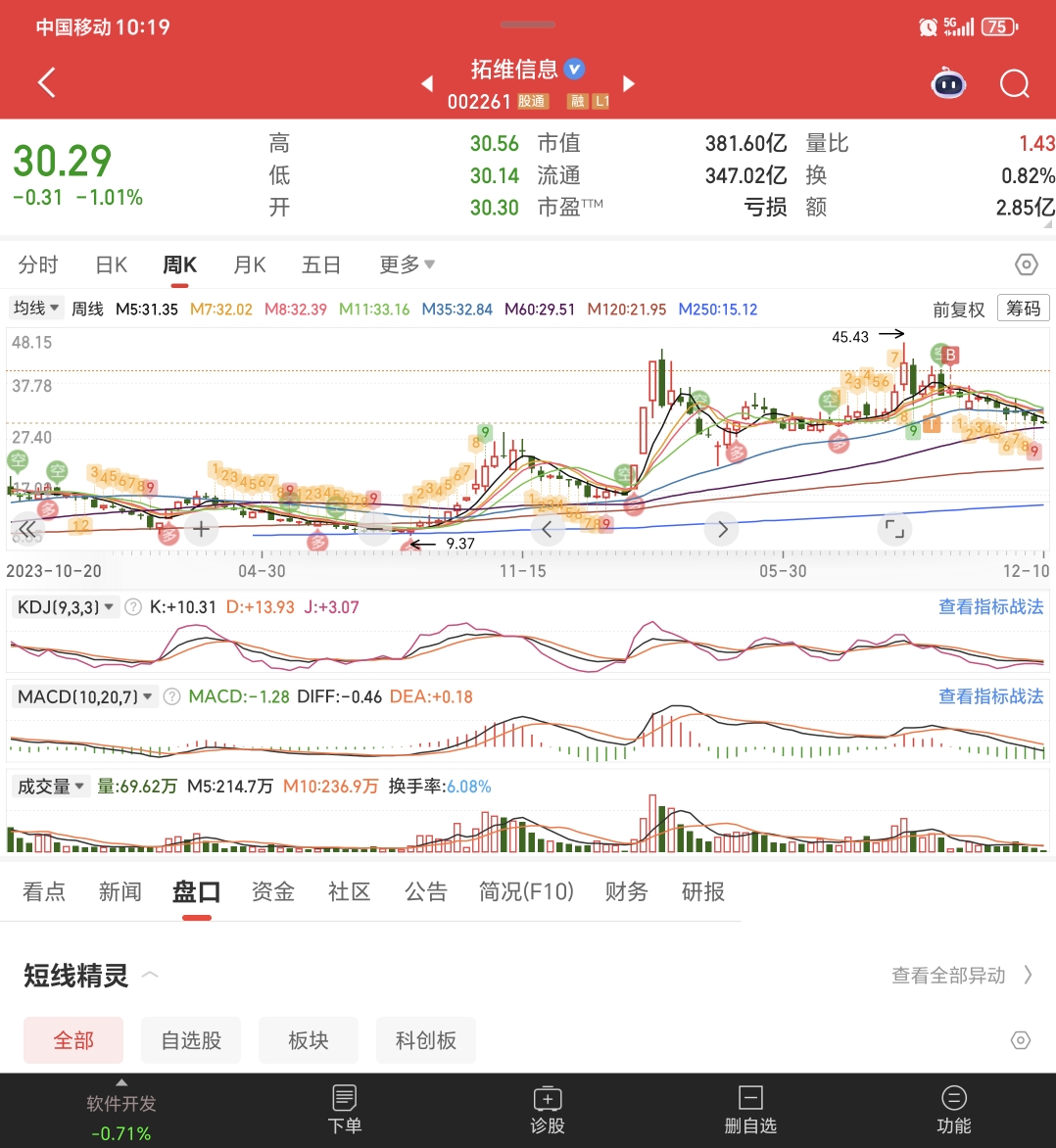Screen dimensions: 1056x1148
Task: Toggle 前复权 price adjustment
Action: pos(958,310)
